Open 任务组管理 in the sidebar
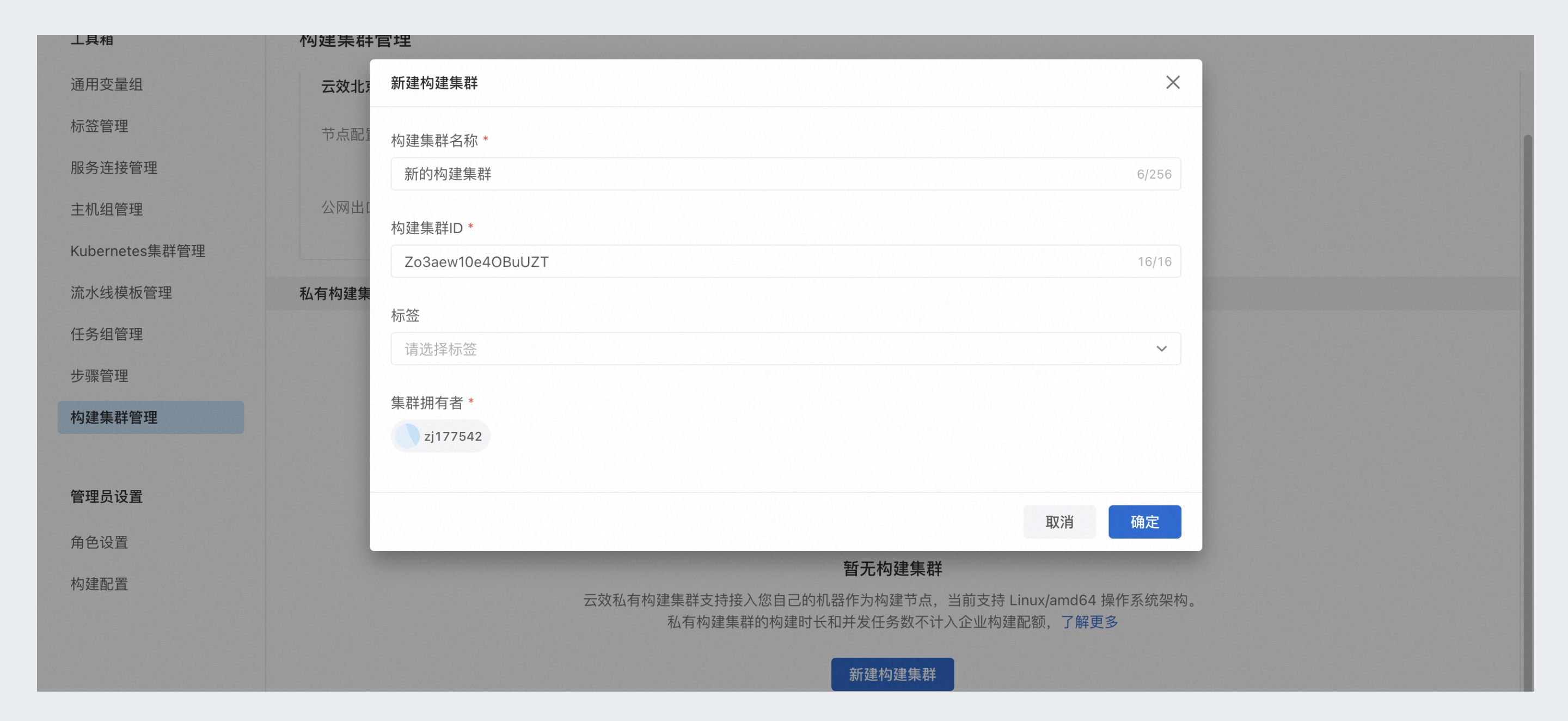 click(x=107, y=334)
